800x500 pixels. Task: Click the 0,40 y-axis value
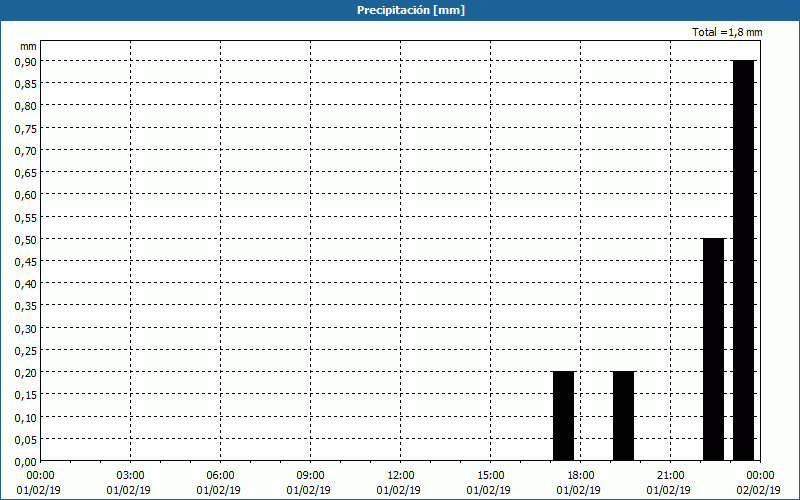pos(26,284)
